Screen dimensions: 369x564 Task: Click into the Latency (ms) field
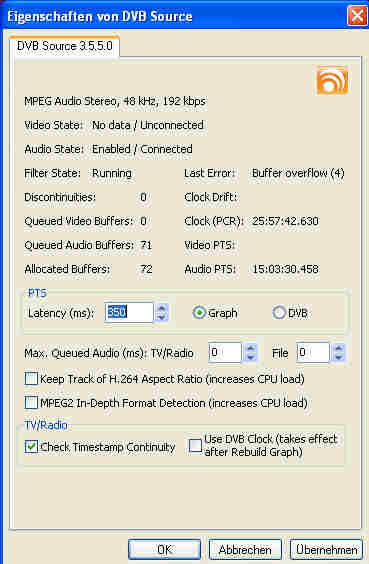129,312
